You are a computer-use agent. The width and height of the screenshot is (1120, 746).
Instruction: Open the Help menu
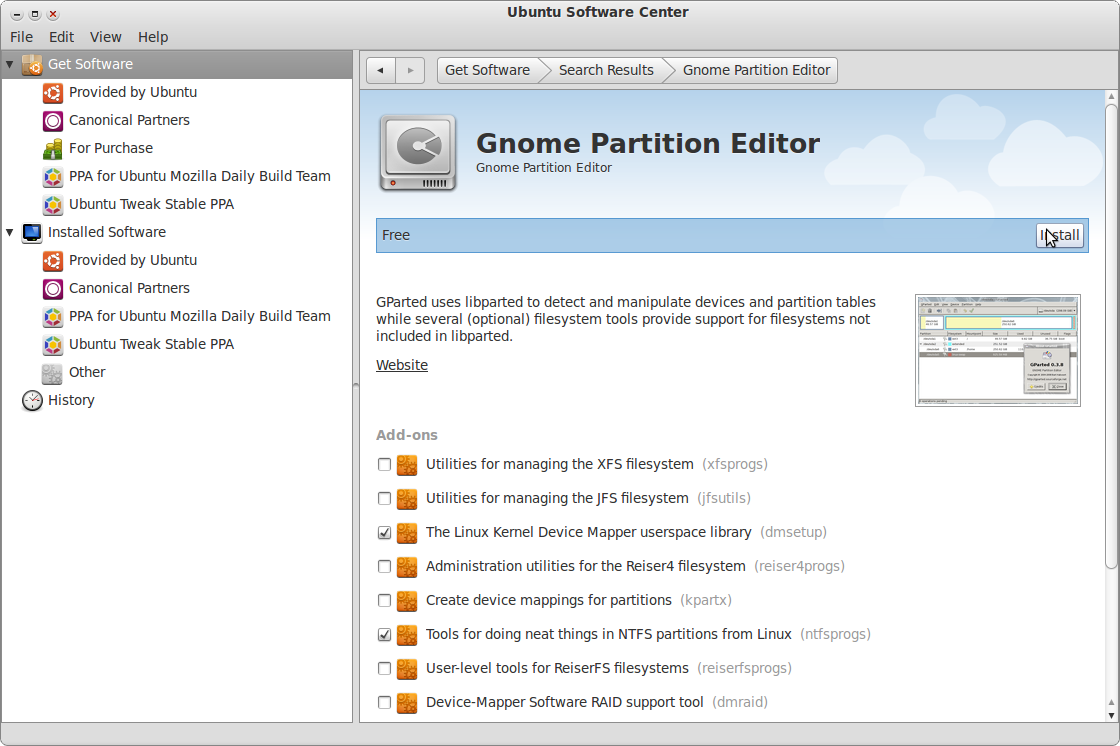[x=153, y=37]
